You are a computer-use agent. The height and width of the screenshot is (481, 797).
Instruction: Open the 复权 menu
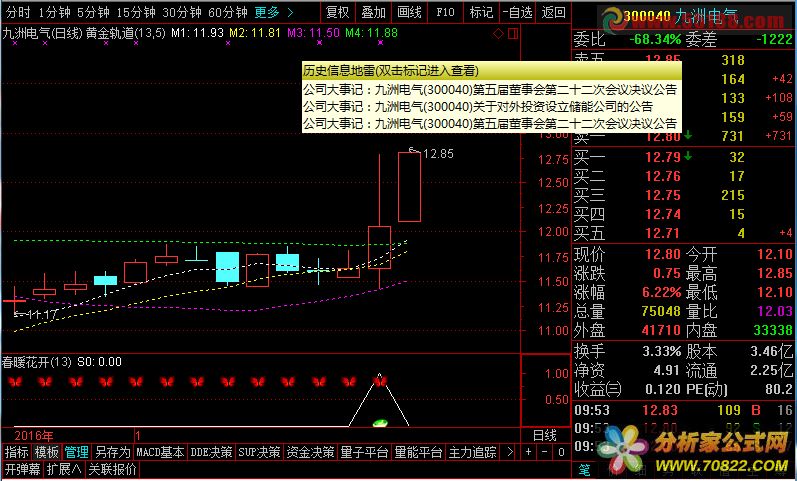pyautogui.click(x=338, y=12)
